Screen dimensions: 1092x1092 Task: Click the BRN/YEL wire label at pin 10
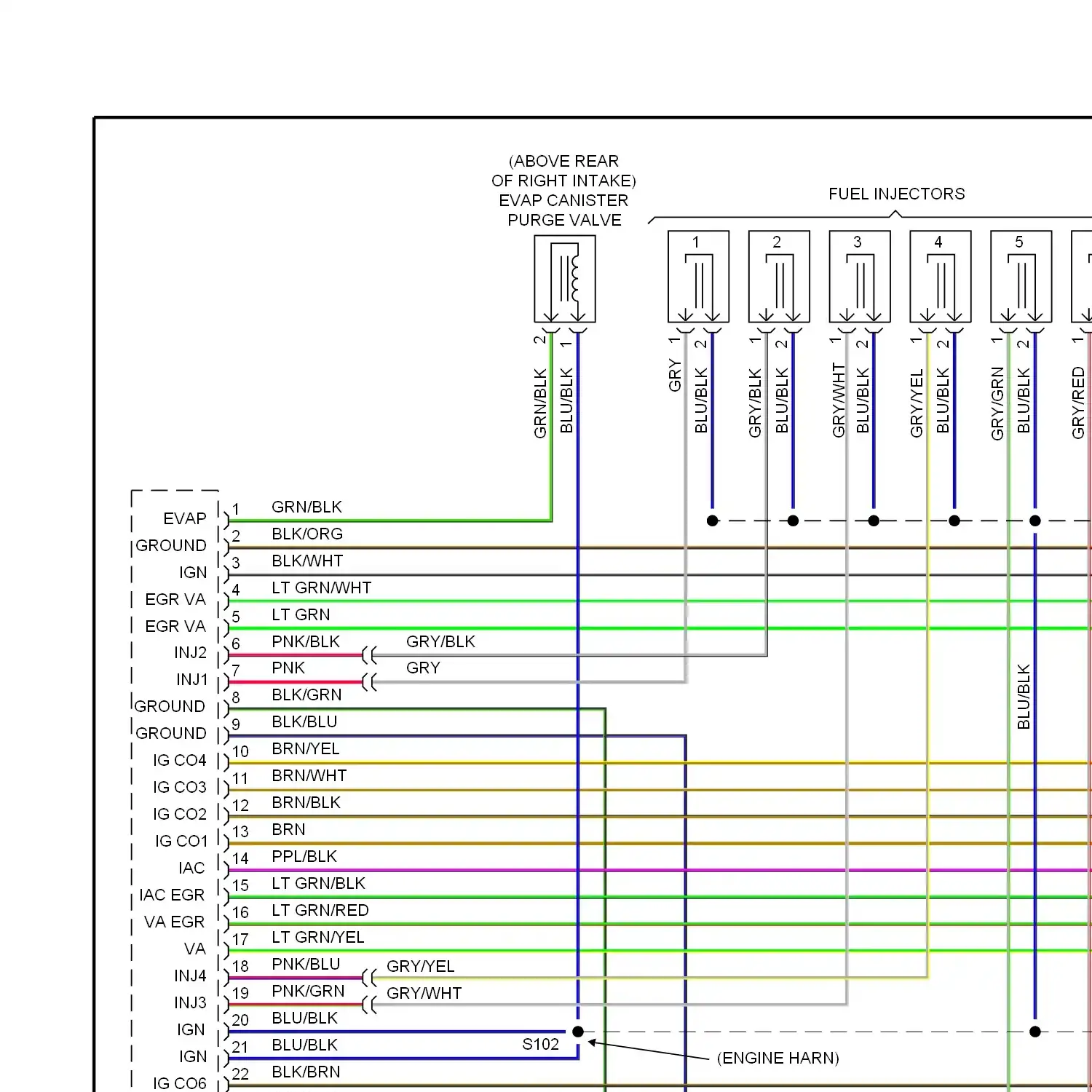pyautogui.click(x=306, y=748)
